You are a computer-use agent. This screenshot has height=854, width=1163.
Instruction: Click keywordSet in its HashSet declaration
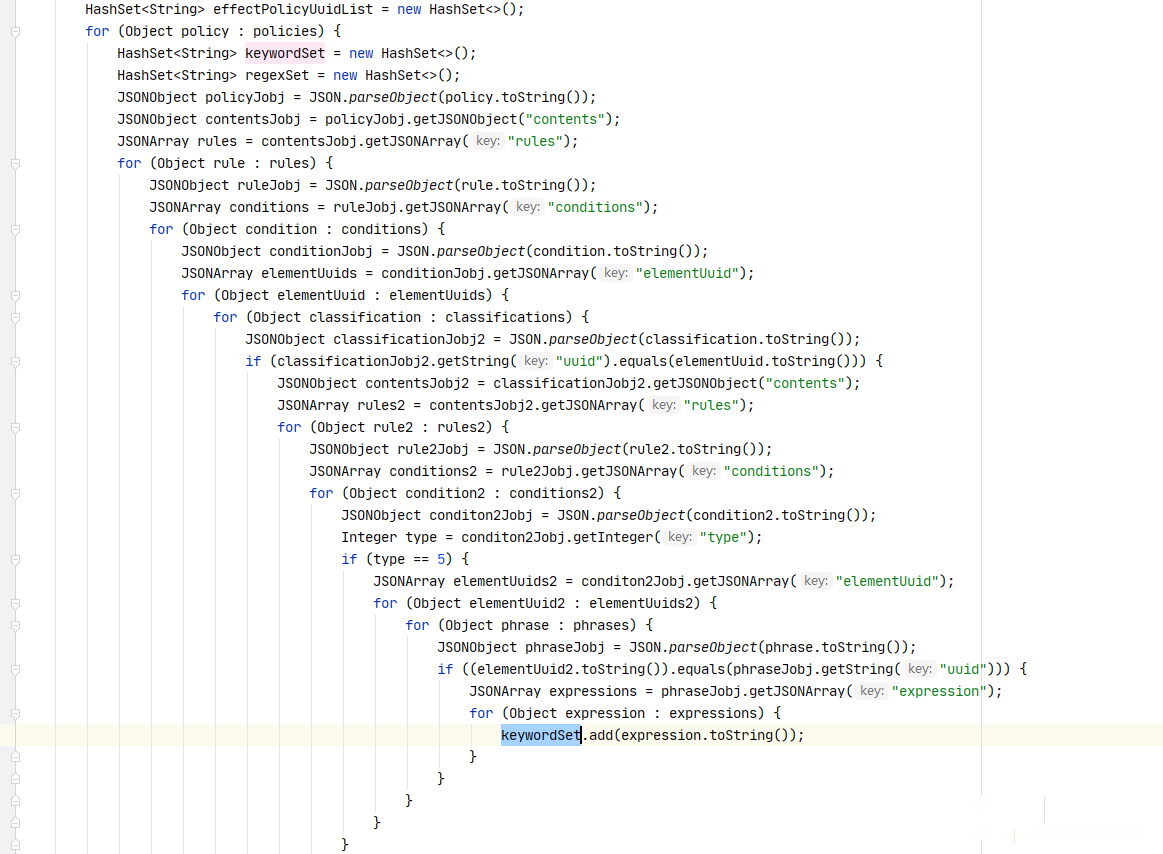(x=285, y=53)
